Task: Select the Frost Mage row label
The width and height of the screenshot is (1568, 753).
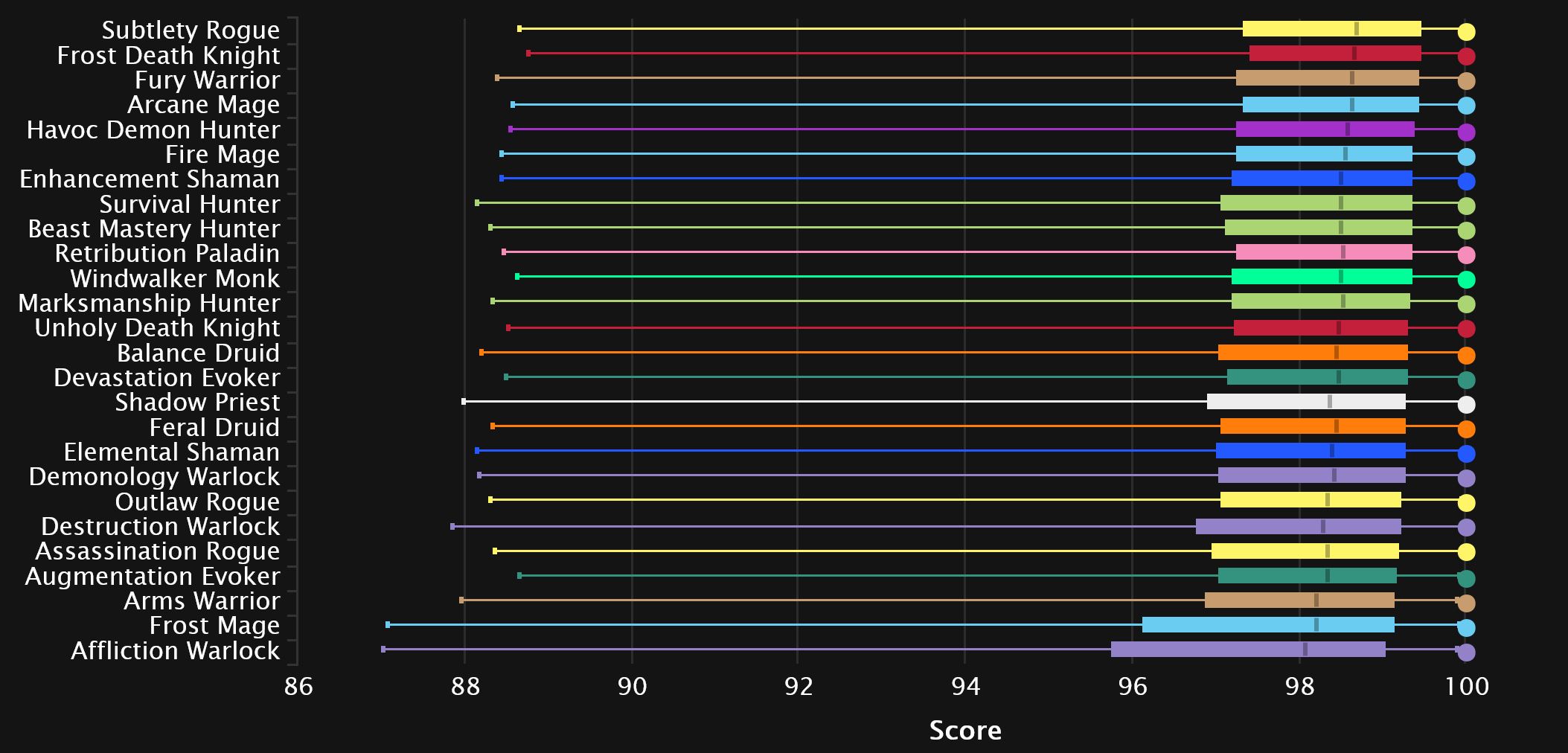Action: click(214, 626)
